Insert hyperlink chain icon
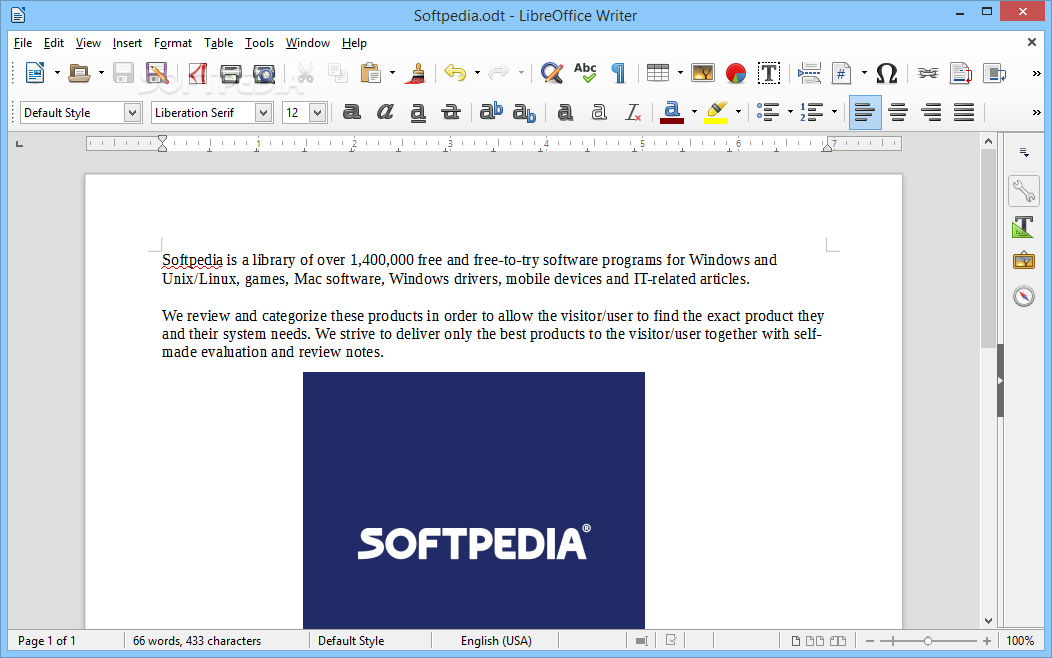The image size is (1052, 658). click(x=928, y=73)
